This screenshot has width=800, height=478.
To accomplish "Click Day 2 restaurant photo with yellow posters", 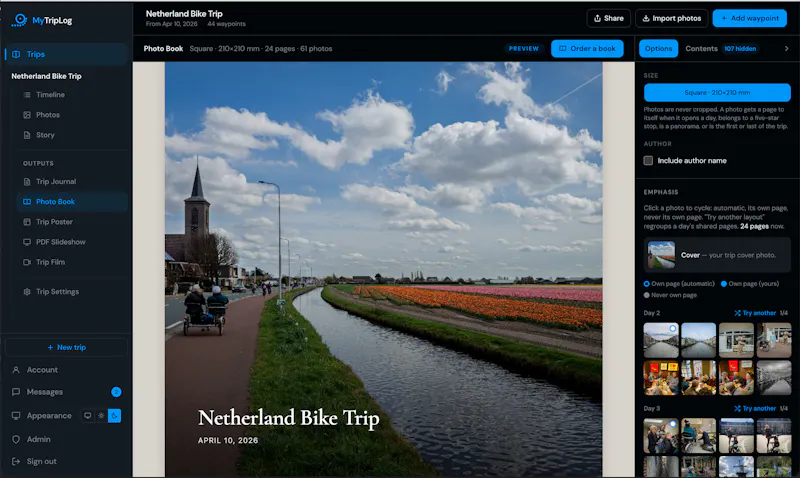I will (x=661, y=378).
